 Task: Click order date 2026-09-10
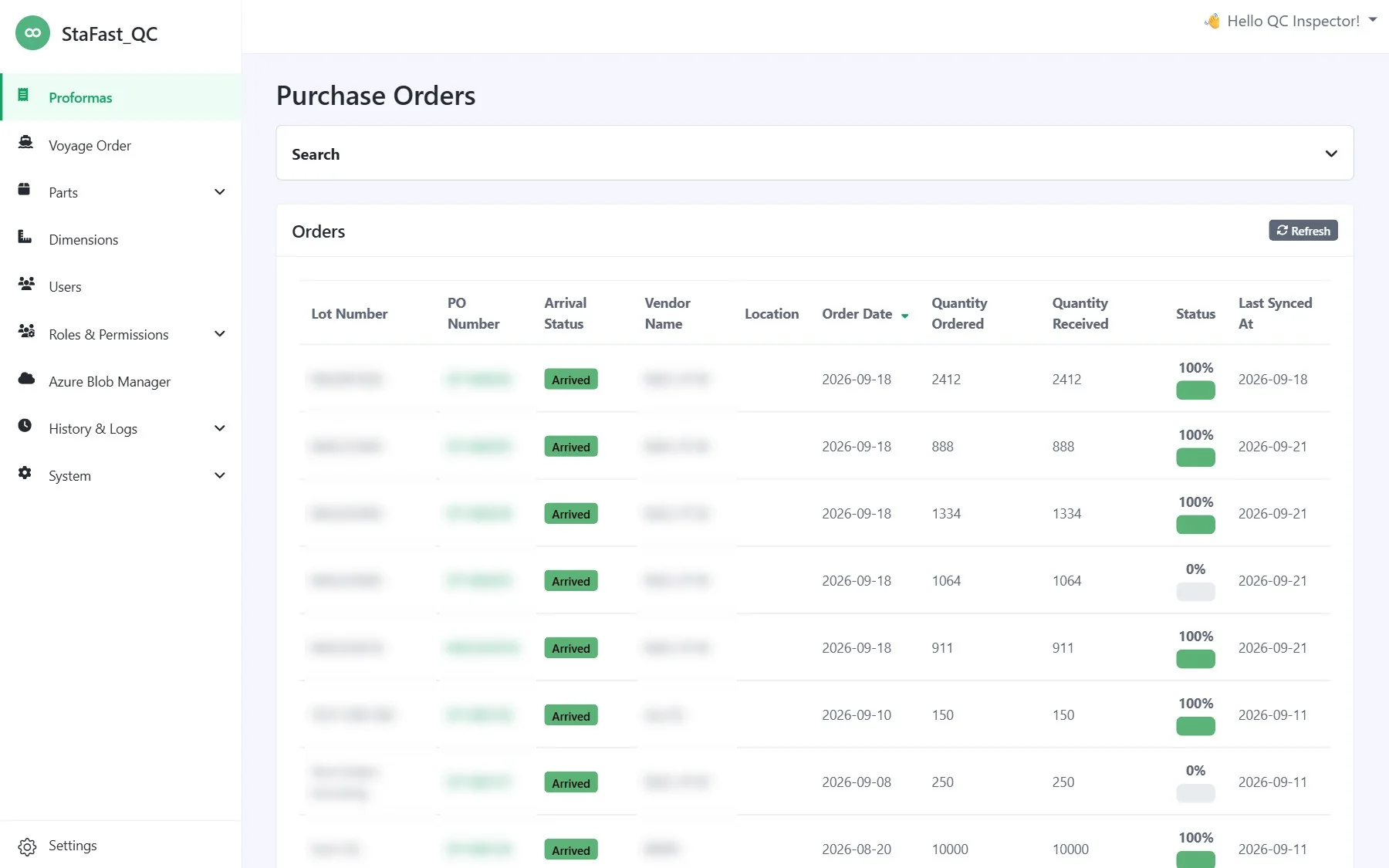pos(857,715)
